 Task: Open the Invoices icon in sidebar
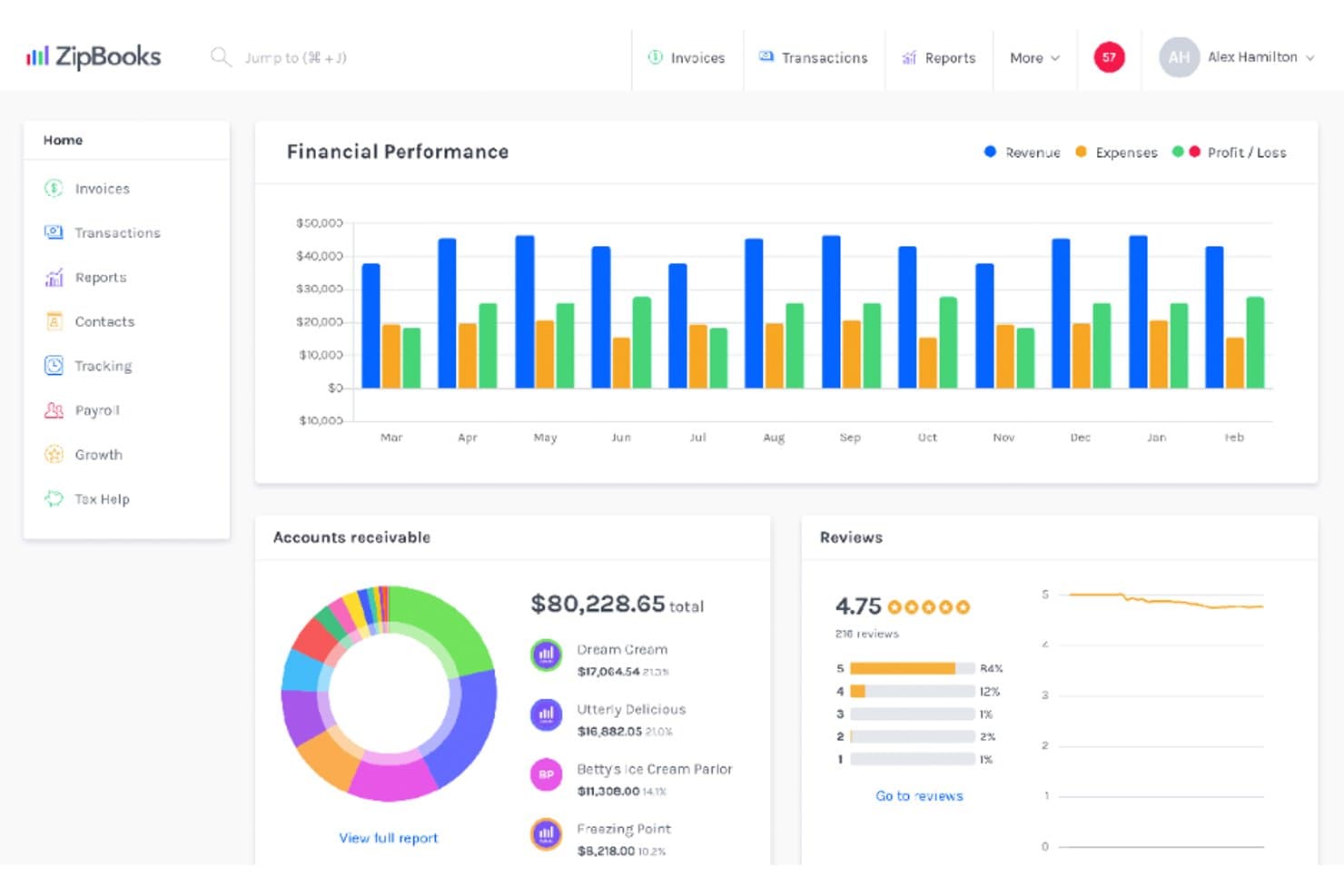(x=54, y=188)
